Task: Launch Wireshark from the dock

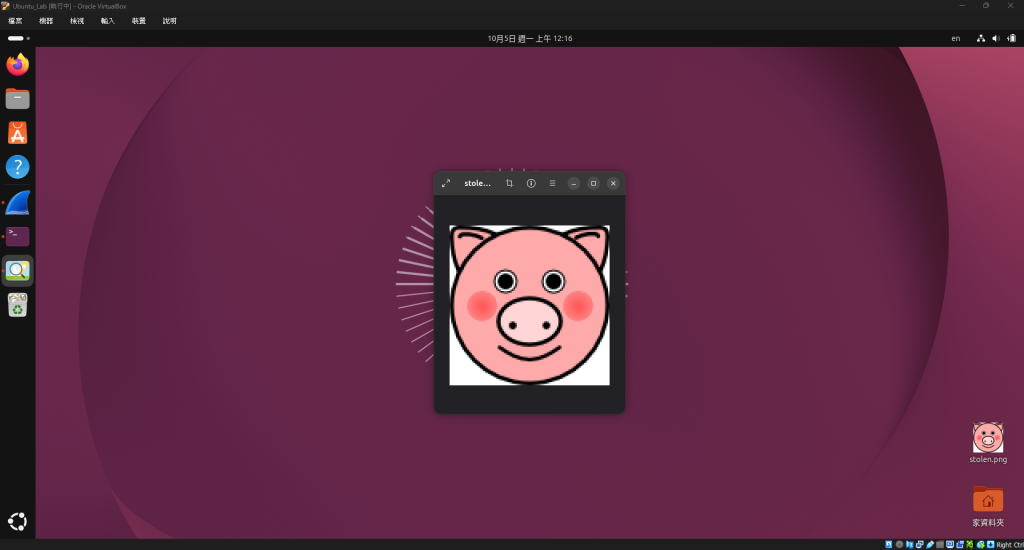Action: pos(18,202)
